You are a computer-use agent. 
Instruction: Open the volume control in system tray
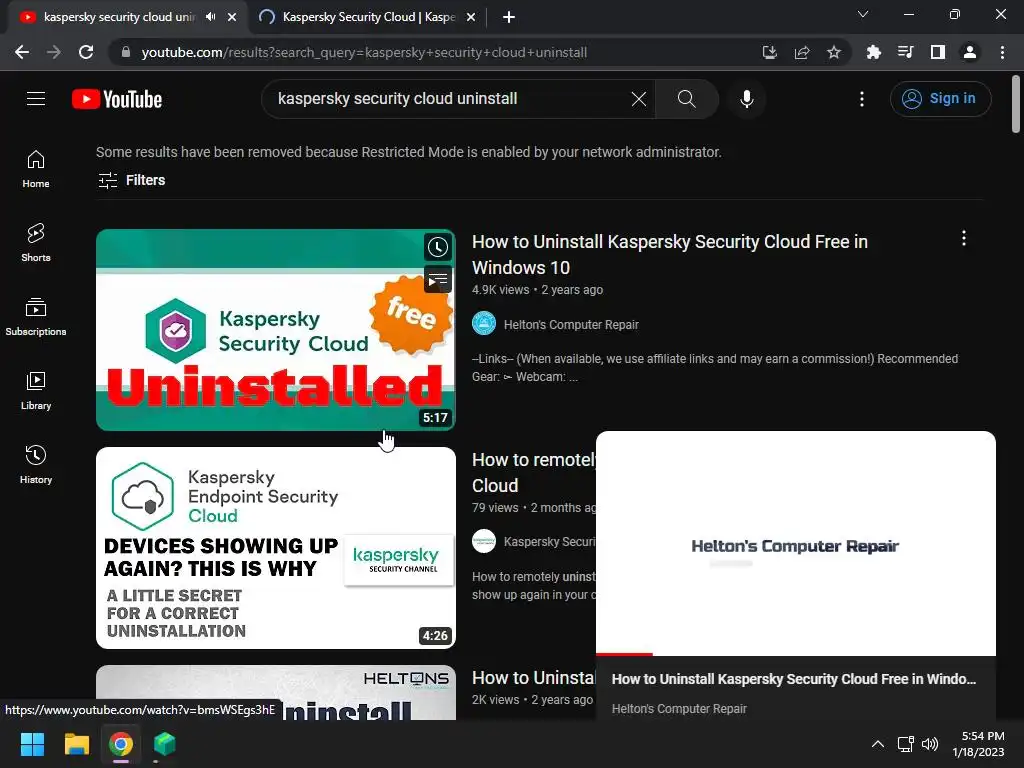point(930,744)
